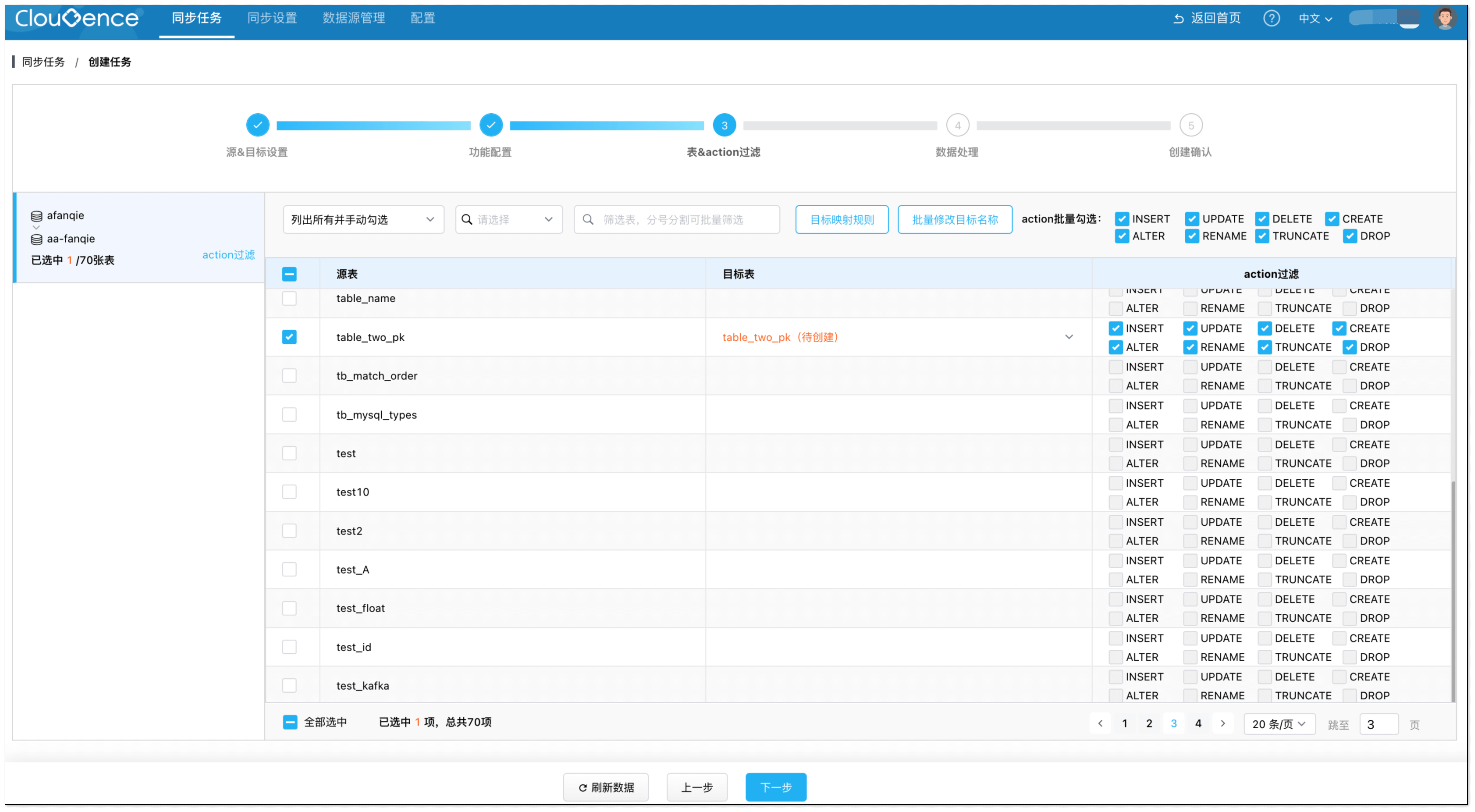Uncheck RENAME for table_two_pk row
Image resolution: width=1475 pixels, height=812 pixels.
pos(1190,347)
